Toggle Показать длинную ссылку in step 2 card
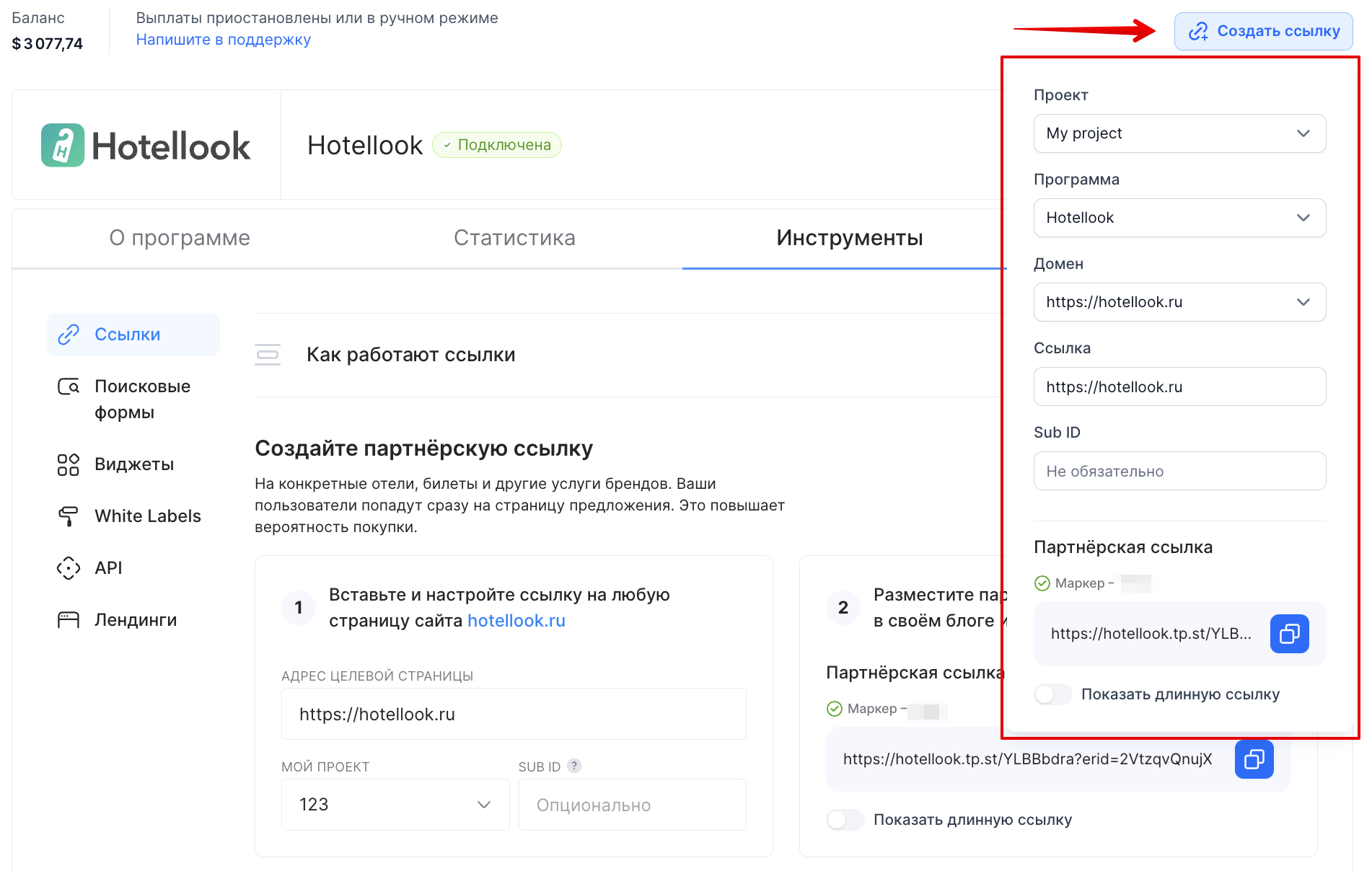 click(845, 820)
